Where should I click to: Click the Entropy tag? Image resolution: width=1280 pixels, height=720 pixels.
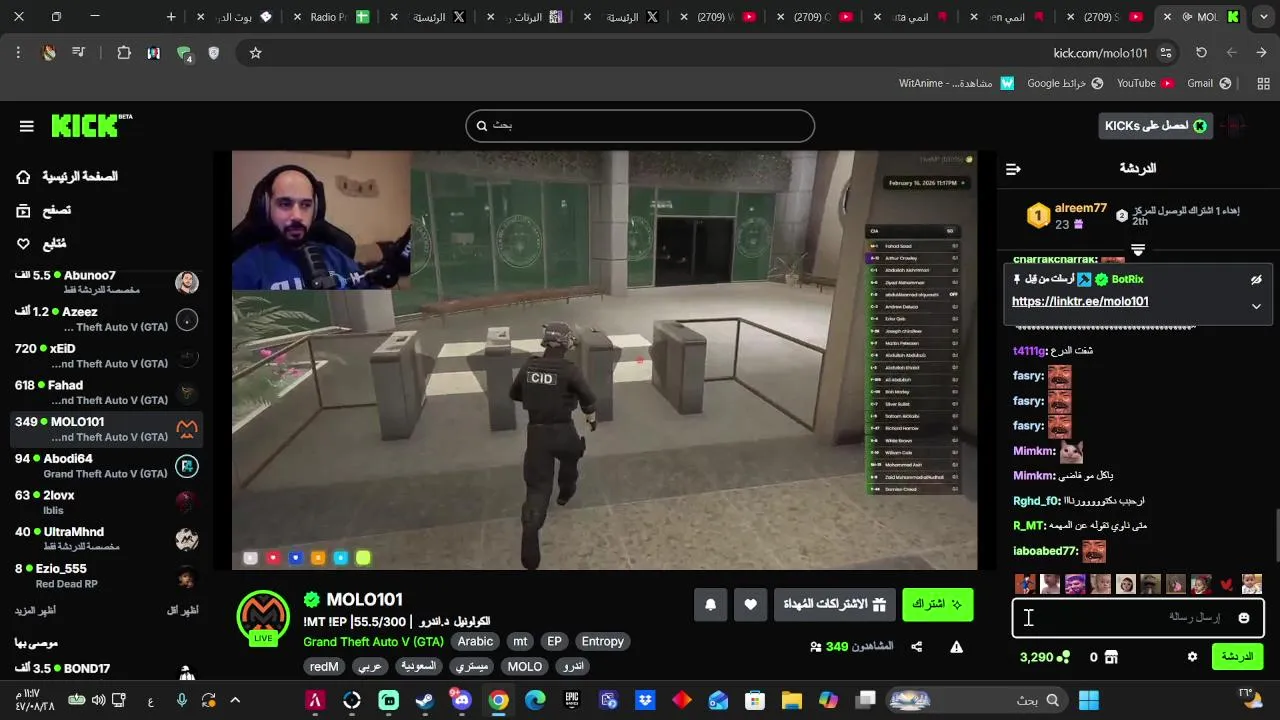tap(603, 642)
